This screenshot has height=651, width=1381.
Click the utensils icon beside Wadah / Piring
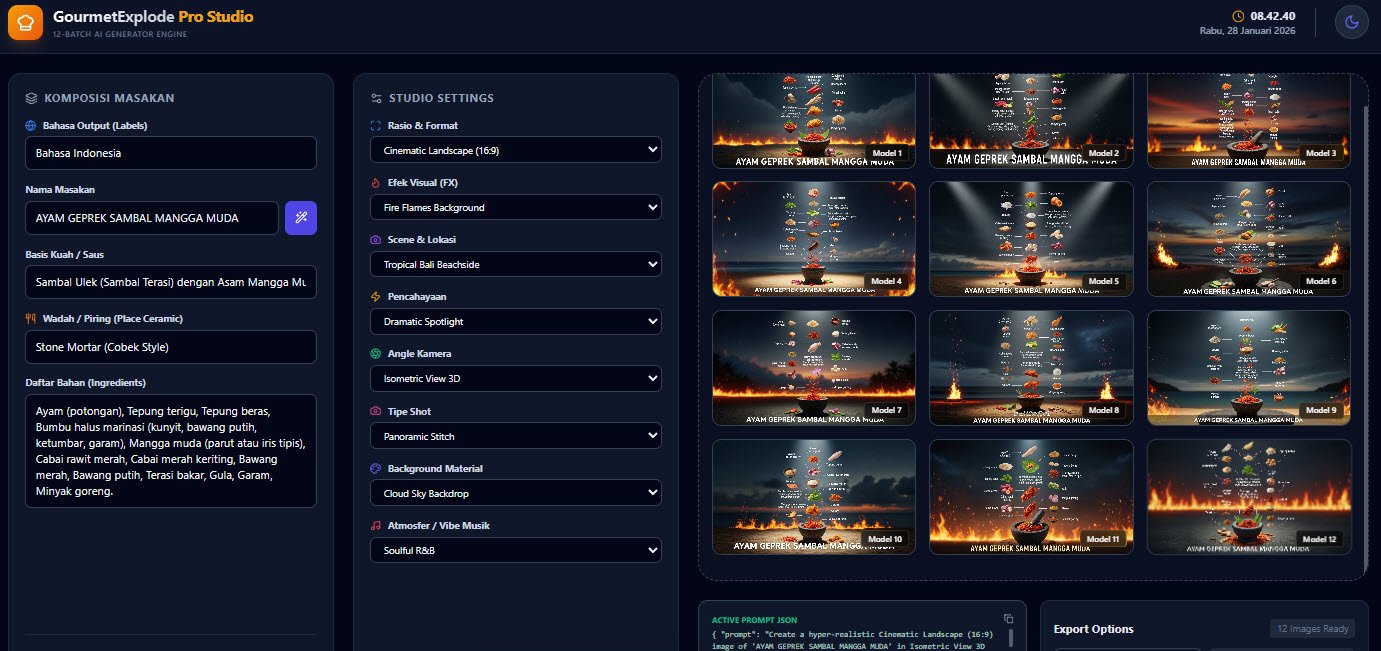[x=31, y=318]
